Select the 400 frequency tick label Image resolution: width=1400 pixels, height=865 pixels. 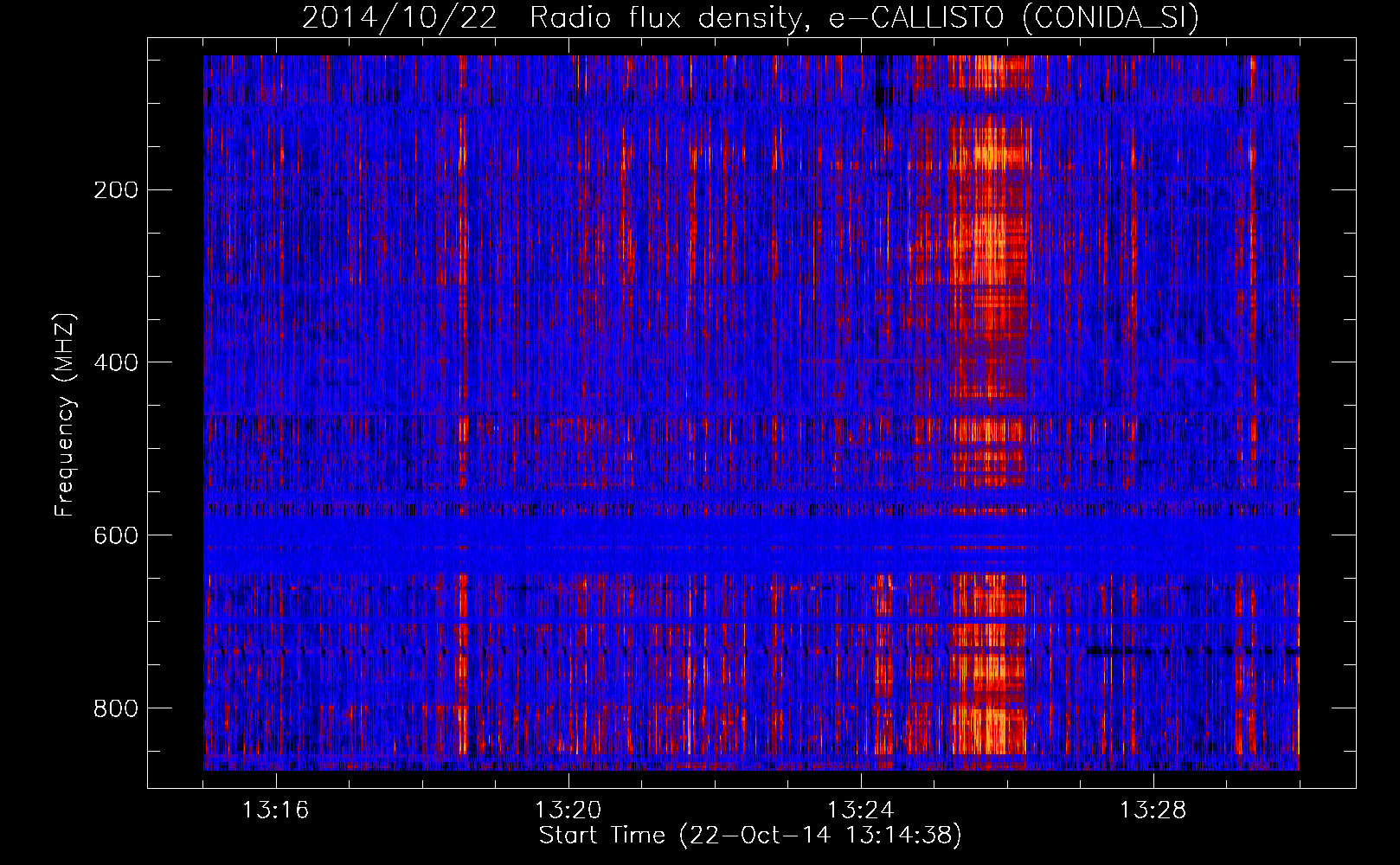click(116, 362)
